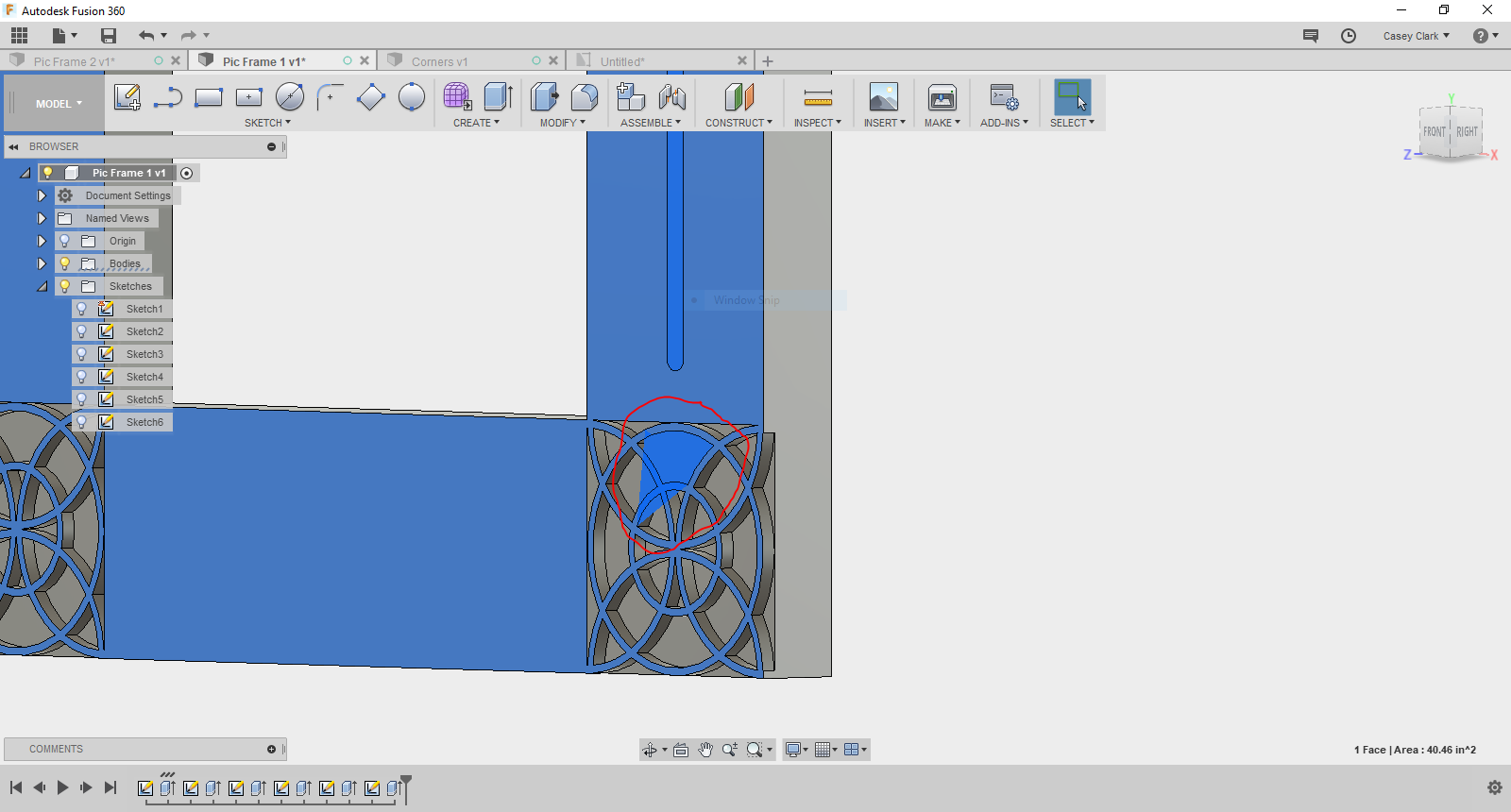Open the data panel grid icon
Screen dimensions: 1511x812
pos(19,36)
